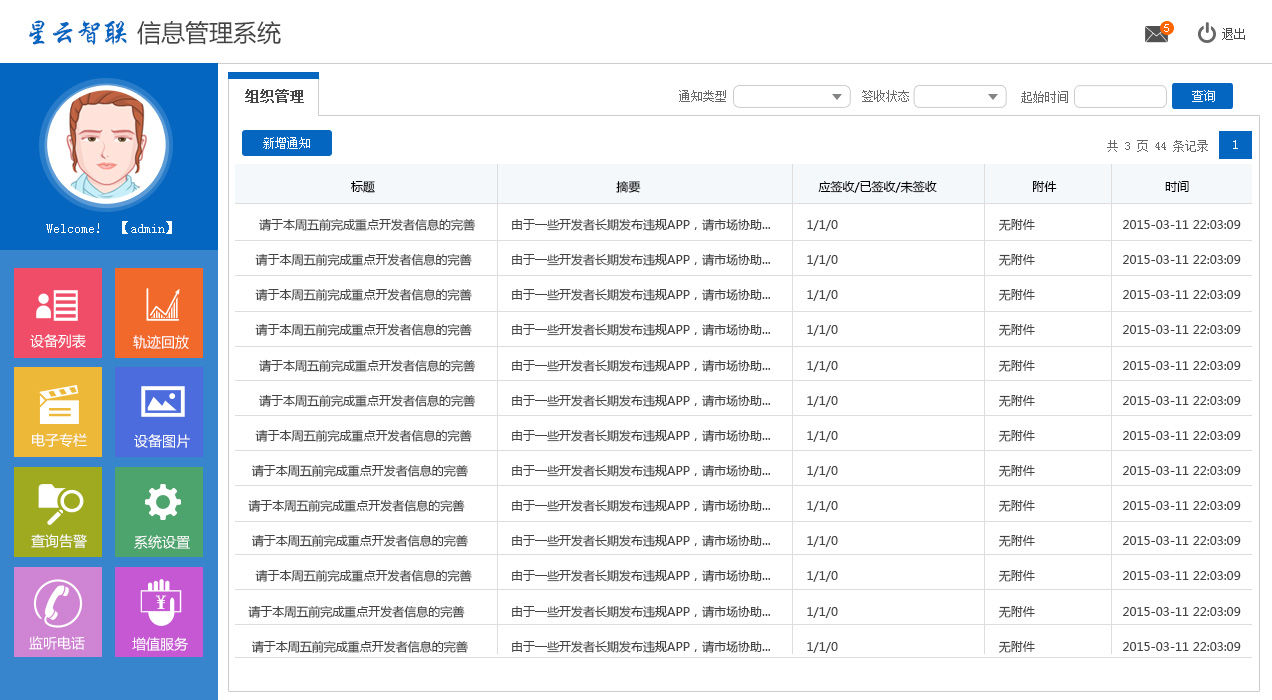The width and height of the screenshot is (1272, 700).
Task: Click the Welcome! 【admin】 label
Action: pyautogui.click(x=110, y=228)
